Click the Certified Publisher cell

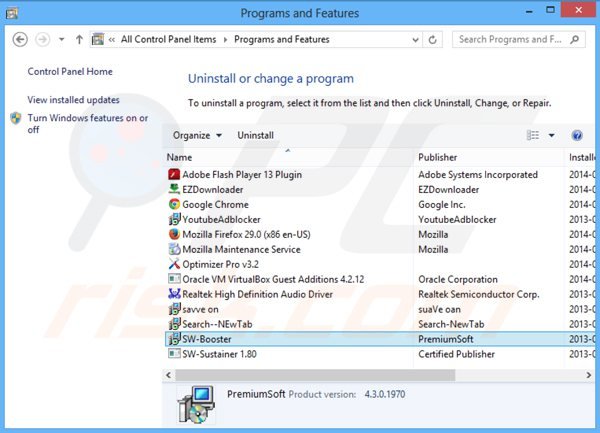coord(457,354)
